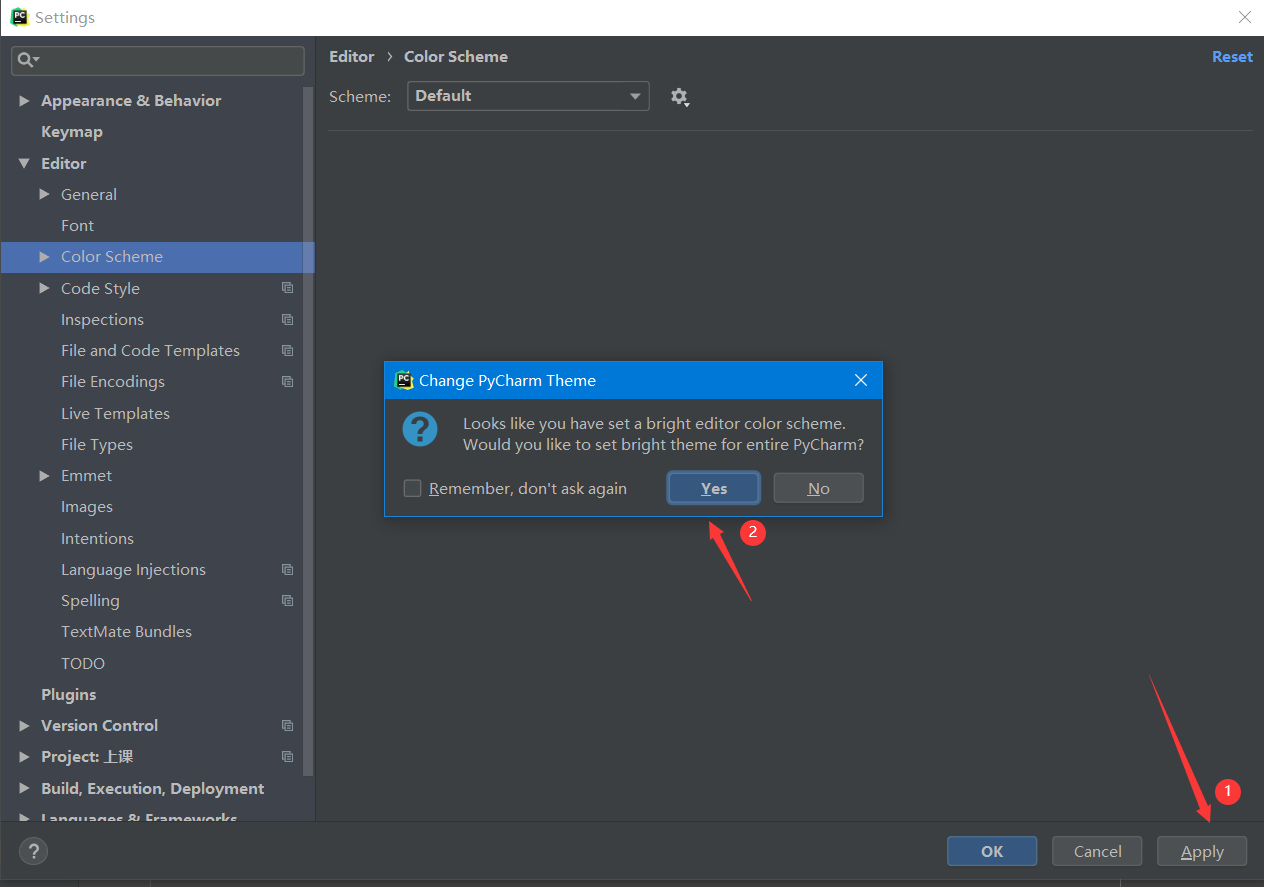Open Live Templates settings
This screenshot has width=1264, height=887.
click(x=115, y=414)
